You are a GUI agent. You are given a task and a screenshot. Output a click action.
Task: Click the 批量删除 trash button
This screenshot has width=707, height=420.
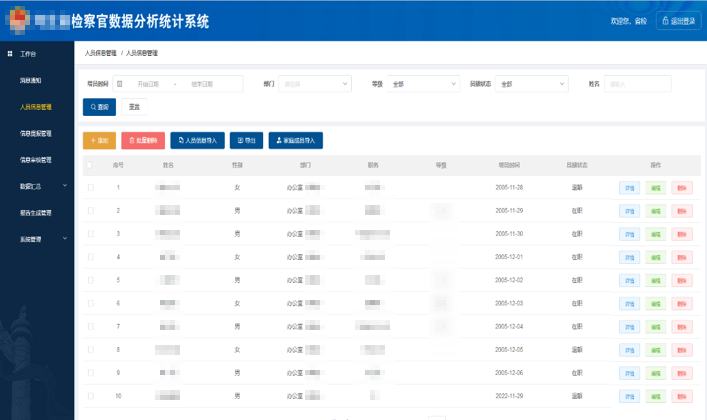143,140
